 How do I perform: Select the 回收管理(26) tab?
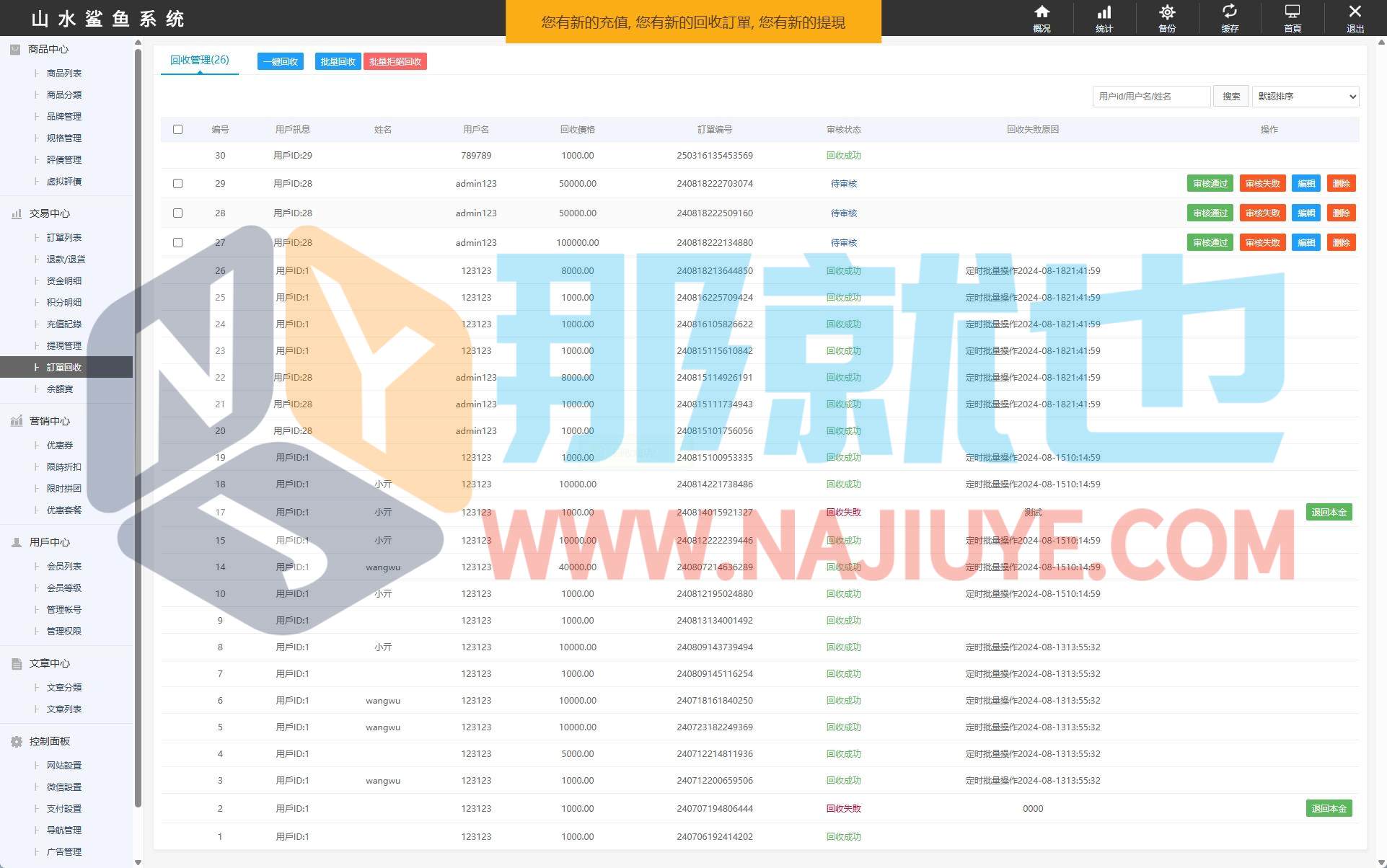coord(200,60)
